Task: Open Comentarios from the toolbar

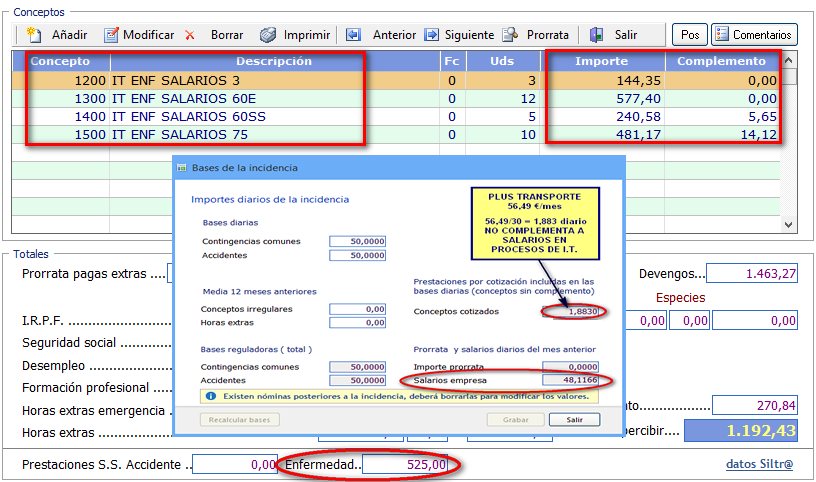Action: [754, 34]
